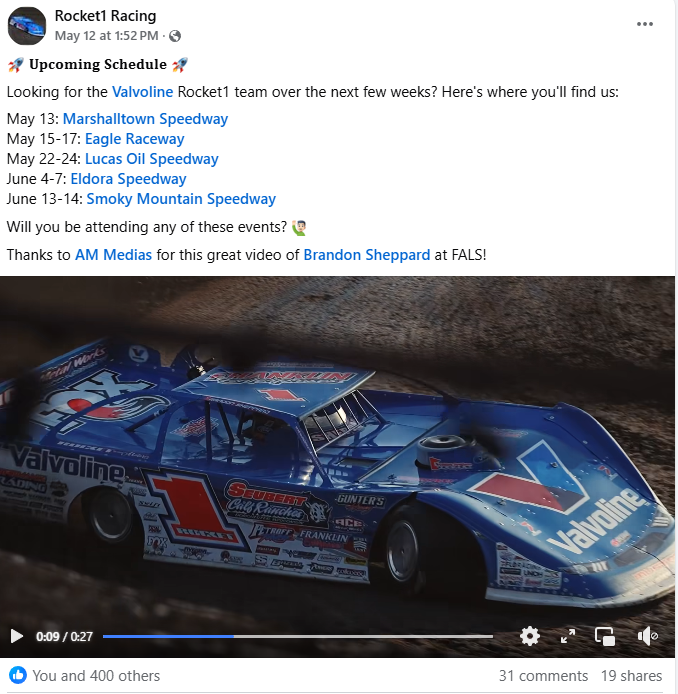Open the Valvoline link
The height and width of the screenshot is (694, 678).
(x=143, y=92)
